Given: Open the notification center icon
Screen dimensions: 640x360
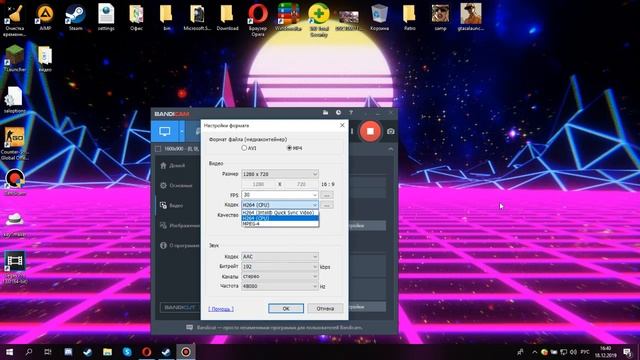Looking at the screenshot, I should [x=627, y=352].
